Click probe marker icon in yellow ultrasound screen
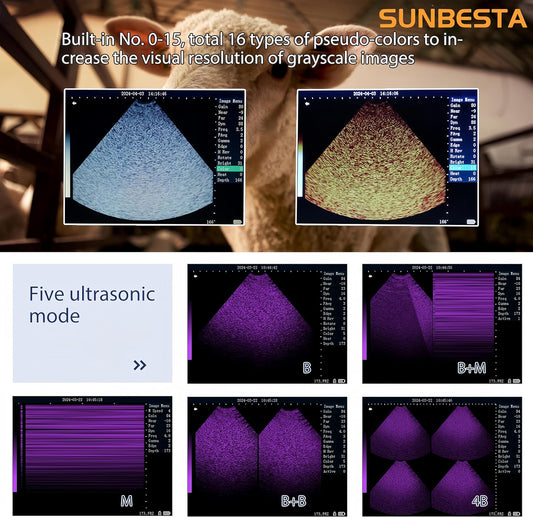The height and width of the screenshot is (518, 533). (307, 104)
